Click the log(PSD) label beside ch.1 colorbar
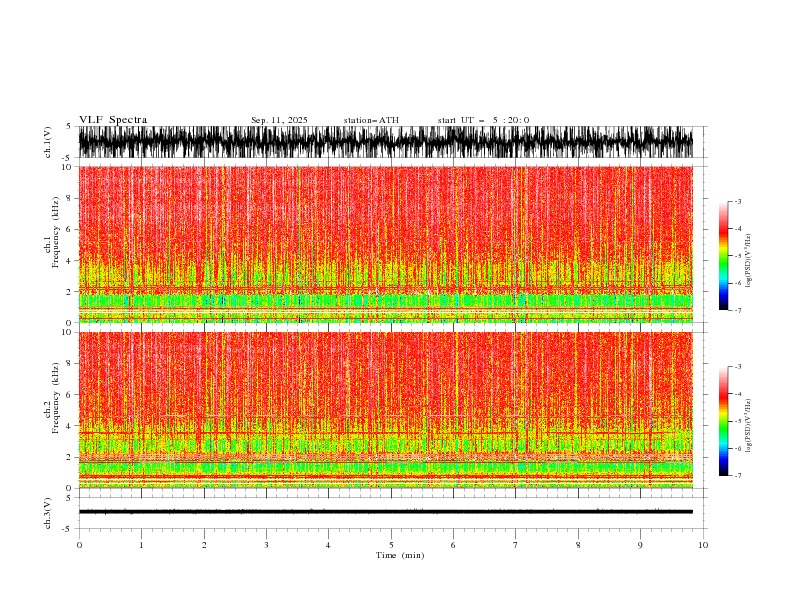Screen dimensions: 792x612 point(749,261)
